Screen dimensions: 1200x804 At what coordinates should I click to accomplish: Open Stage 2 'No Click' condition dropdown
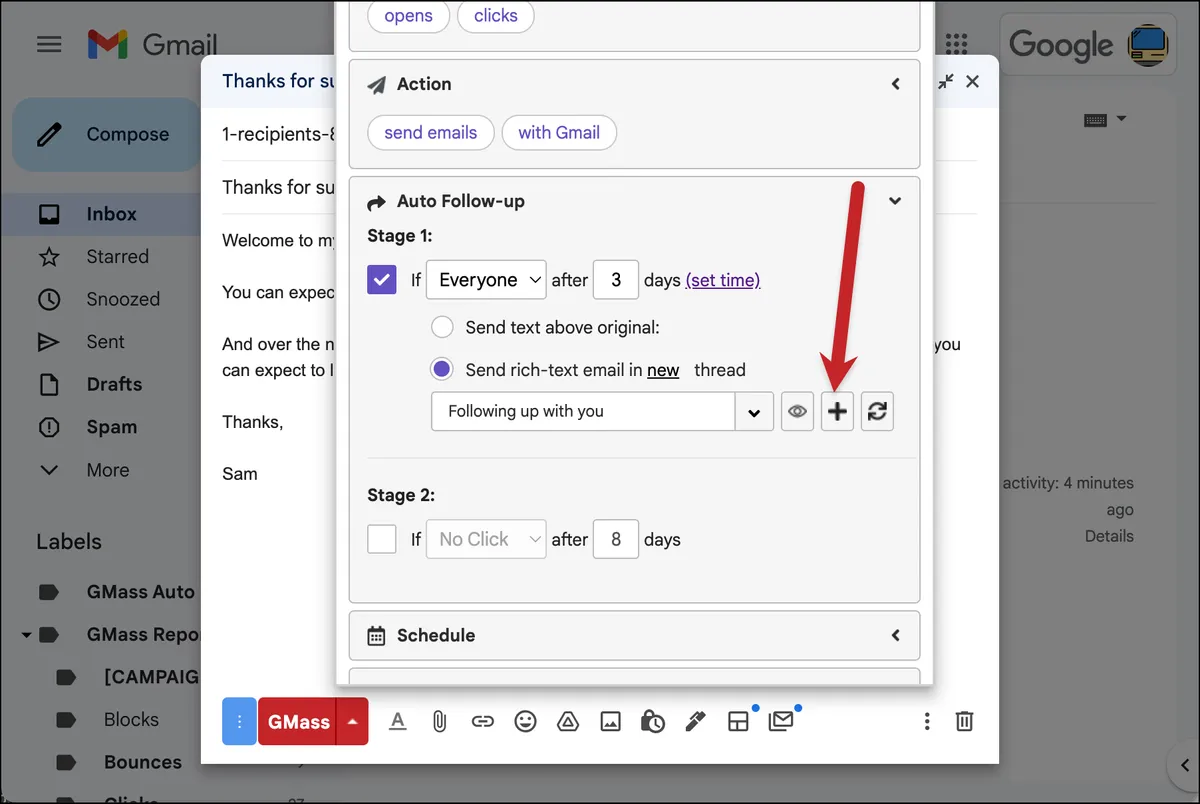coord(486,539)
